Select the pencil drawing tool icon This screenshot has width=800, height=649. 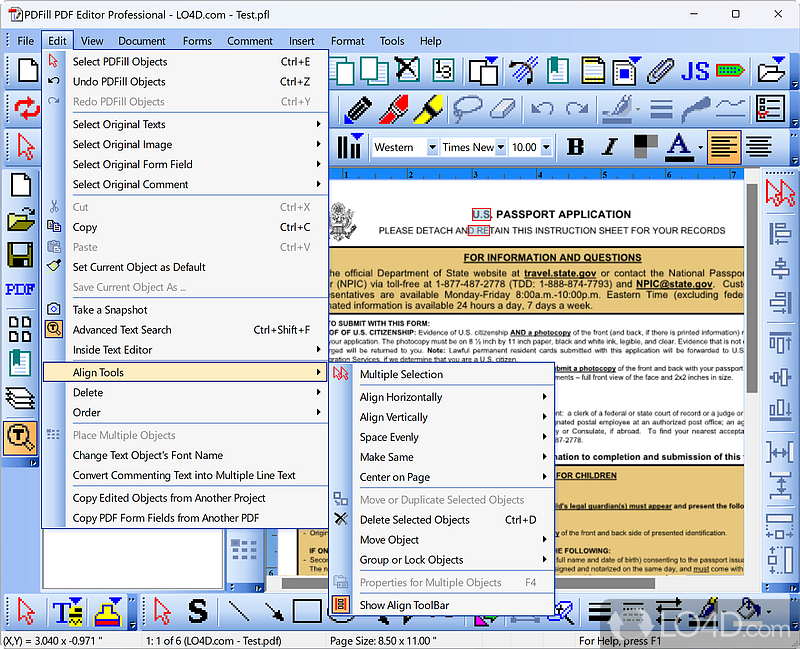(x=358, y=109)
